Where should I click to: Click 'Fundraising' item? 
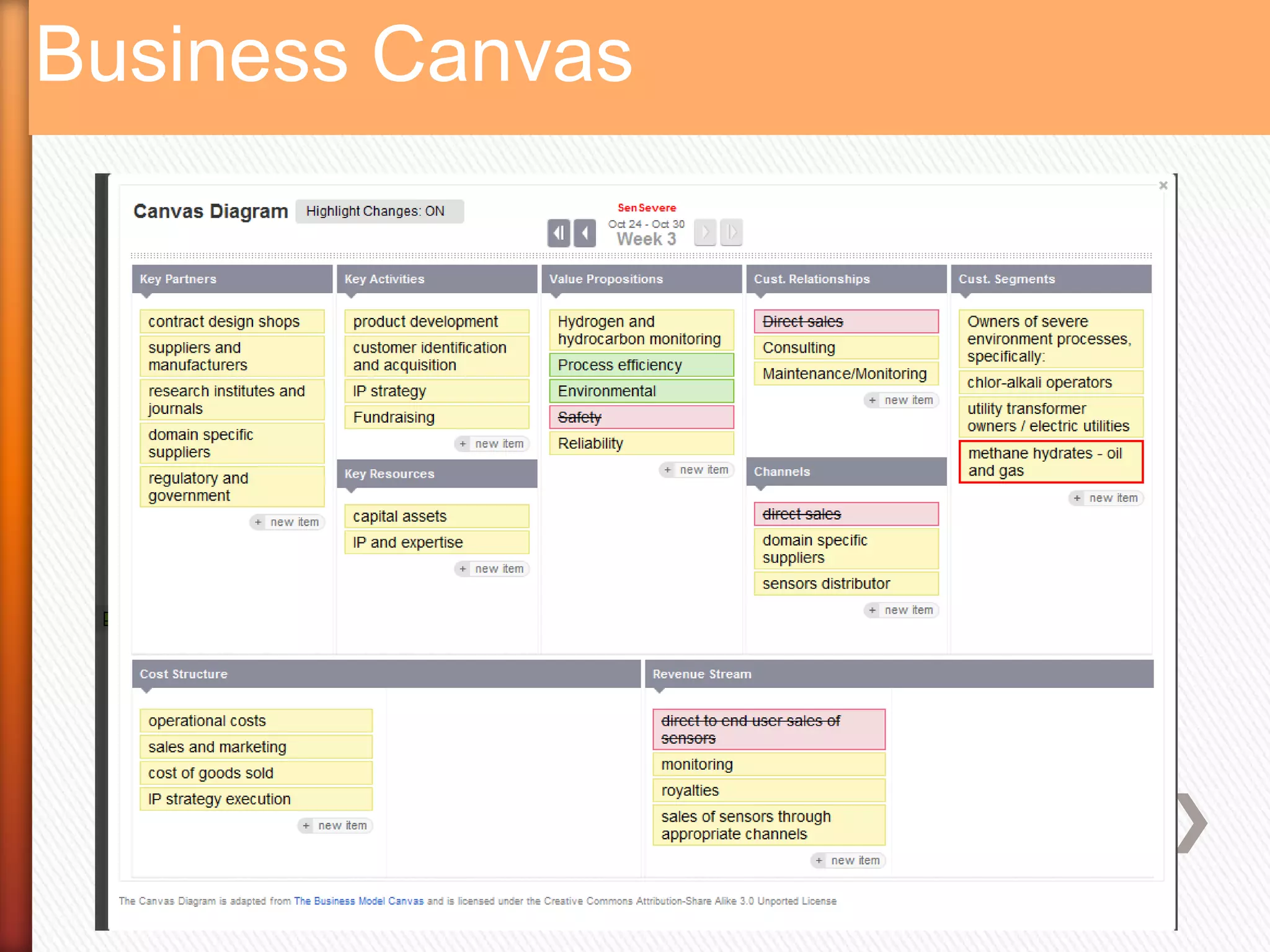pos(437,417)
